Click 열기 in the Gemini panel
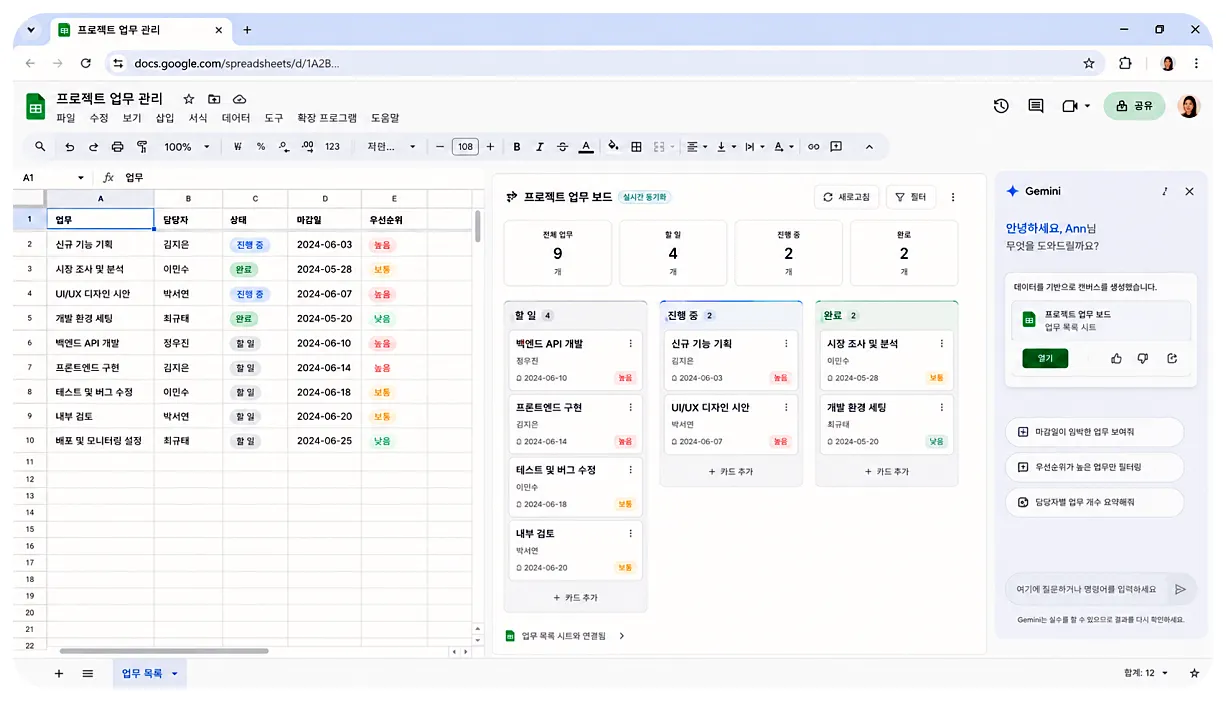The height and width of the screenshot is (701, 1226). 1045,358
